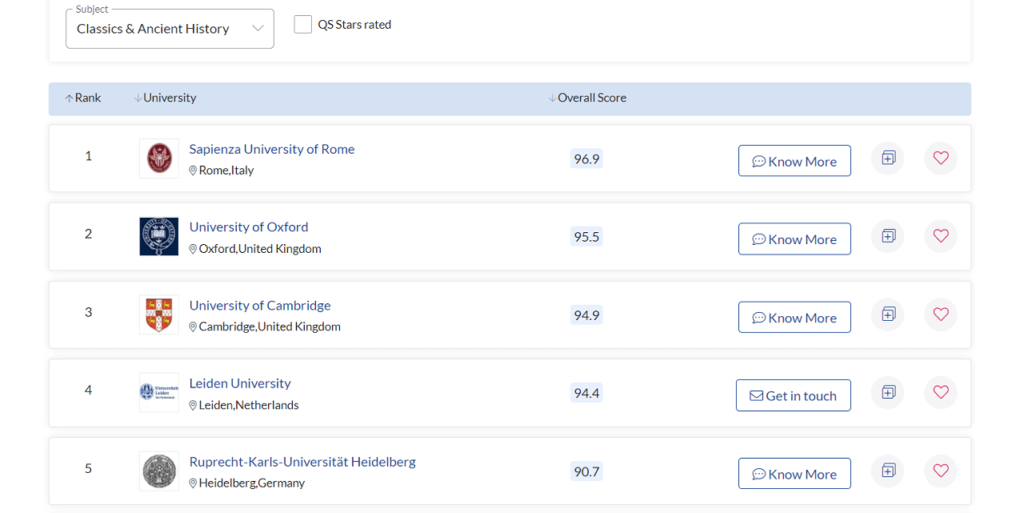Add Leiden University to compare
Viewport: 1024px width, 513px height.
[888, 392]
